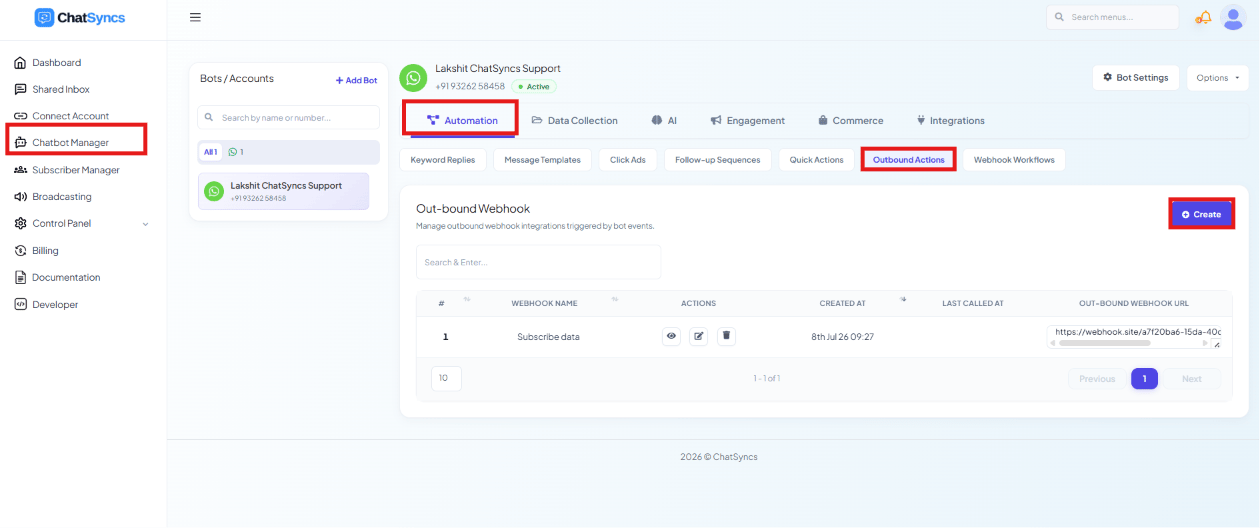Open Keyword Replies
Viewport: 1260px width, 528px height.
tap(443, 160)
